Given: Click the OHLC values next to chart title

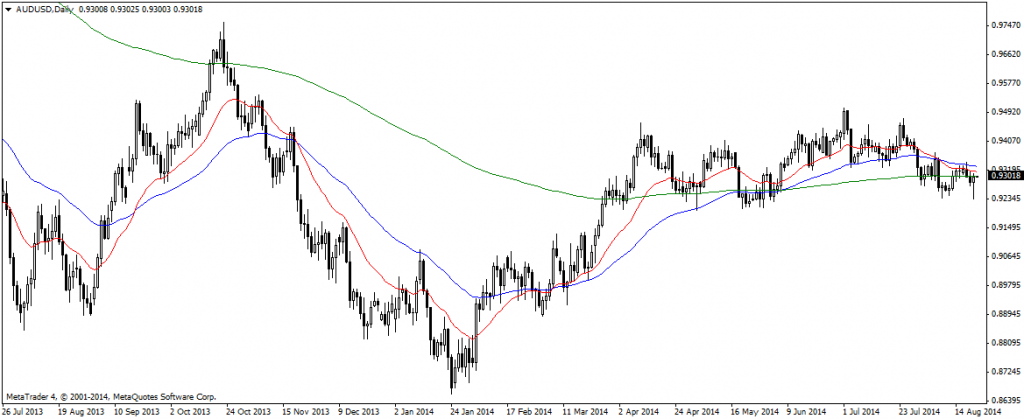Looking at the screenshot, I should [135, 9].
